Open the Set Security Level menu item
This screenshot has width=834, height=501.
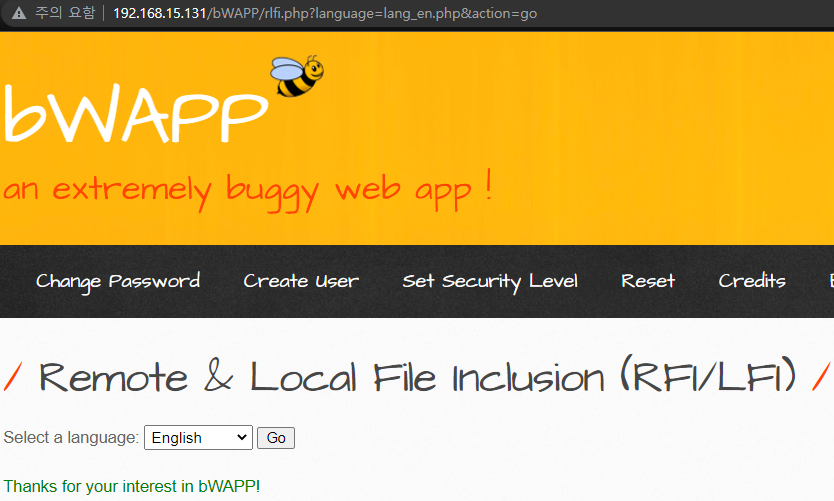490,281
